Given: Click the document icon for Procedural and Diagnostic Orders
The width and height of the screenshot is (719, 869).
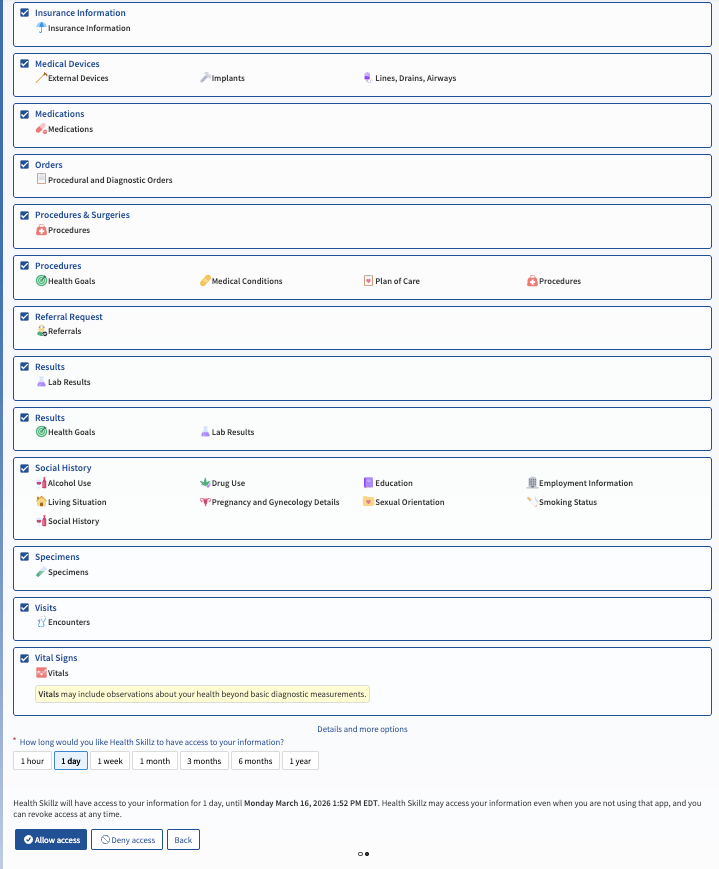Looking at the screenshot, I should click(41, 179).
